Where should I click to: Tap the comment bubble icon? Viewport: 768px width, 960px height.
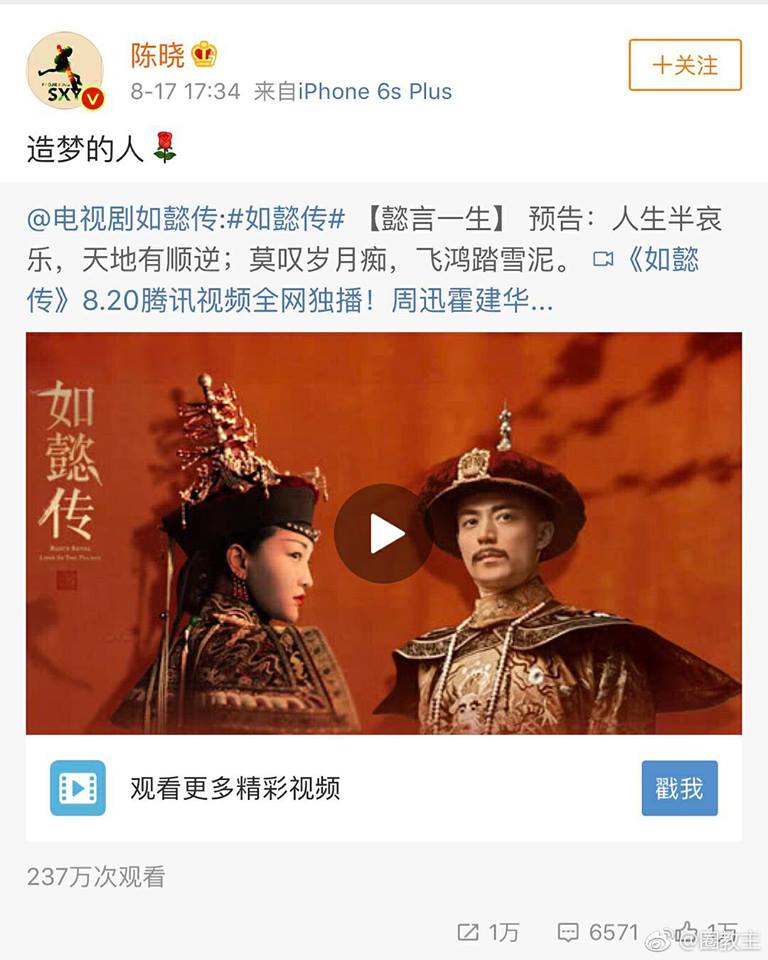[x=568, y=932]
